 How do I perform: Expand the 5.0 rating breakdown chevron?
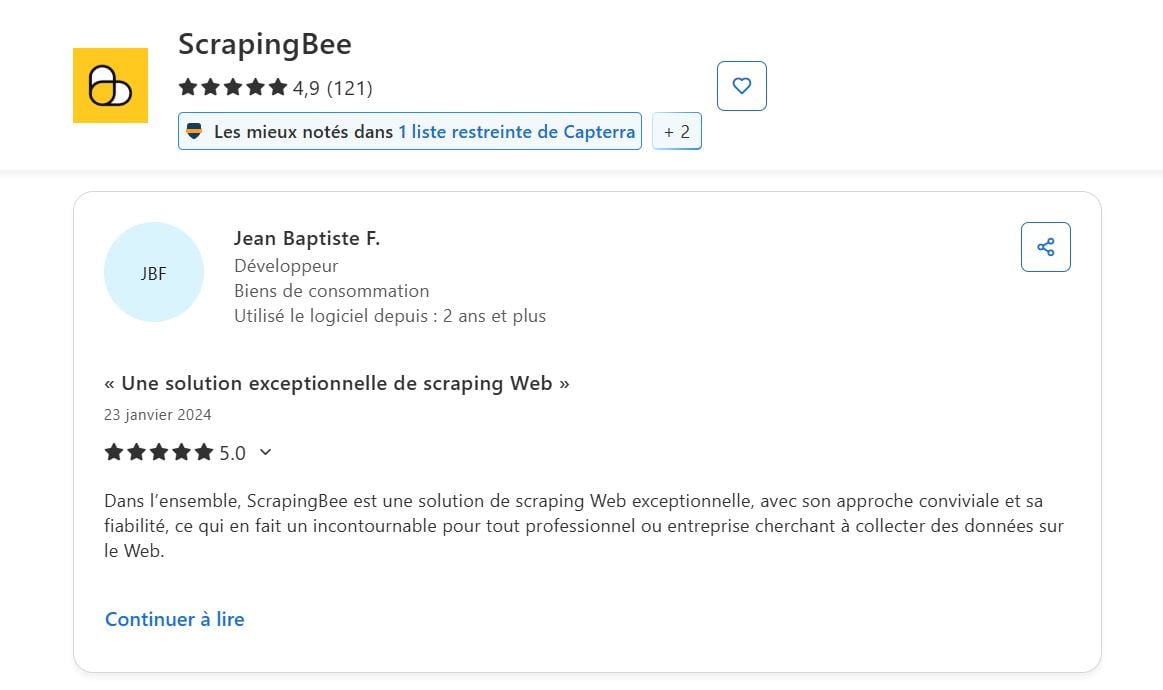(265, 452)
